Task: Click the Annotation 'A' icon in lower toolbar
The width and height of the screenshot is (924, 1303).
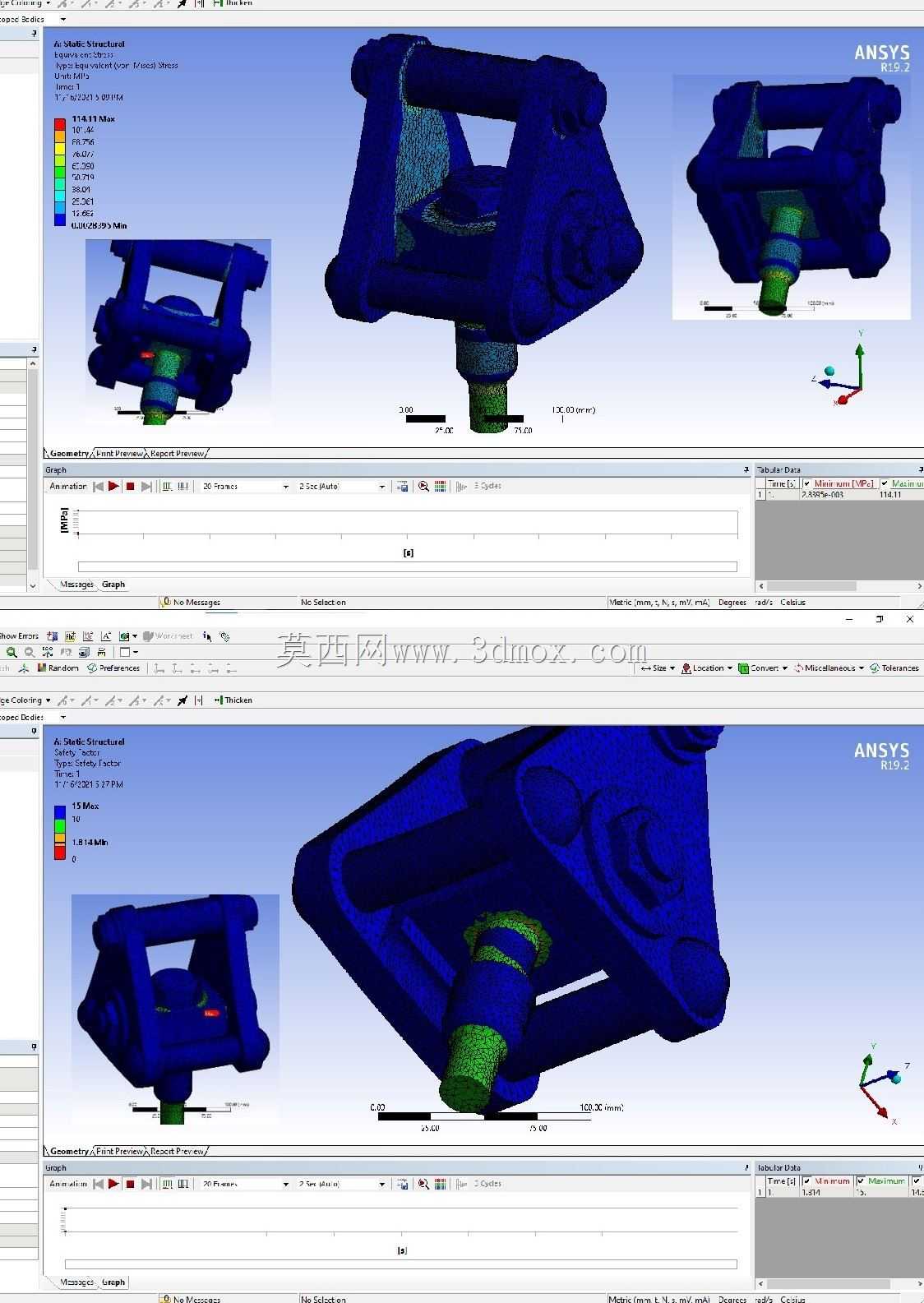Action: click(106, 635)
